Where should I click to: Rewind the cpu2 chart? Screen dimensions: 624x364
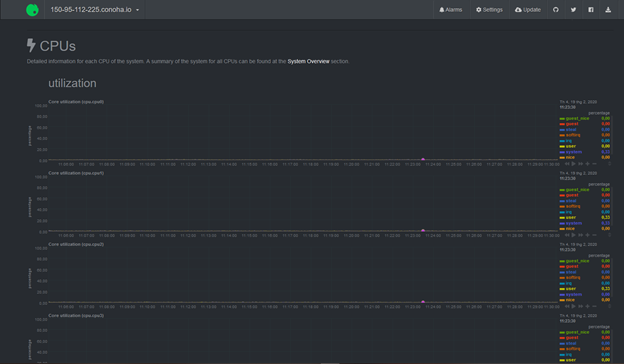pyautogui.click(x=567, y=306)
